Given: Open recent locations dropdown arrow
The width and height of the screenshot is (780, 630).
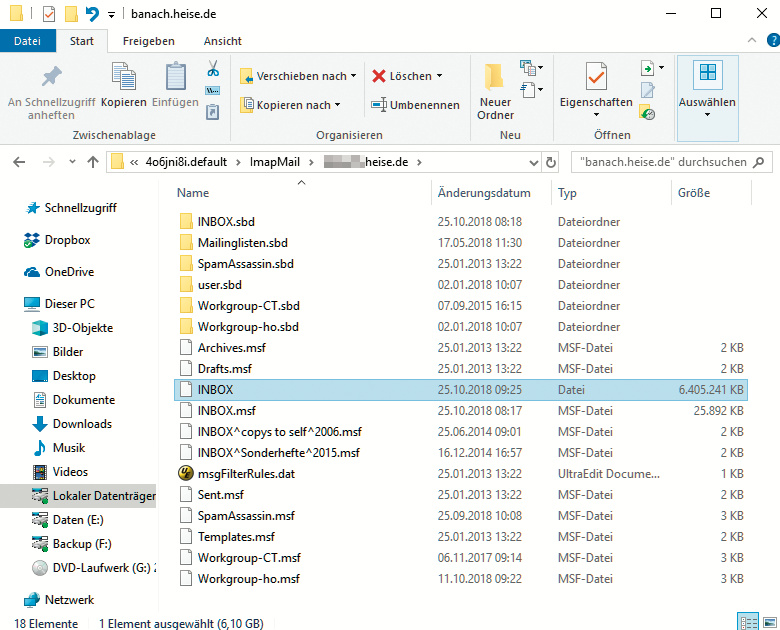Looking at the screenshot, I should click(x=72, y=162).
